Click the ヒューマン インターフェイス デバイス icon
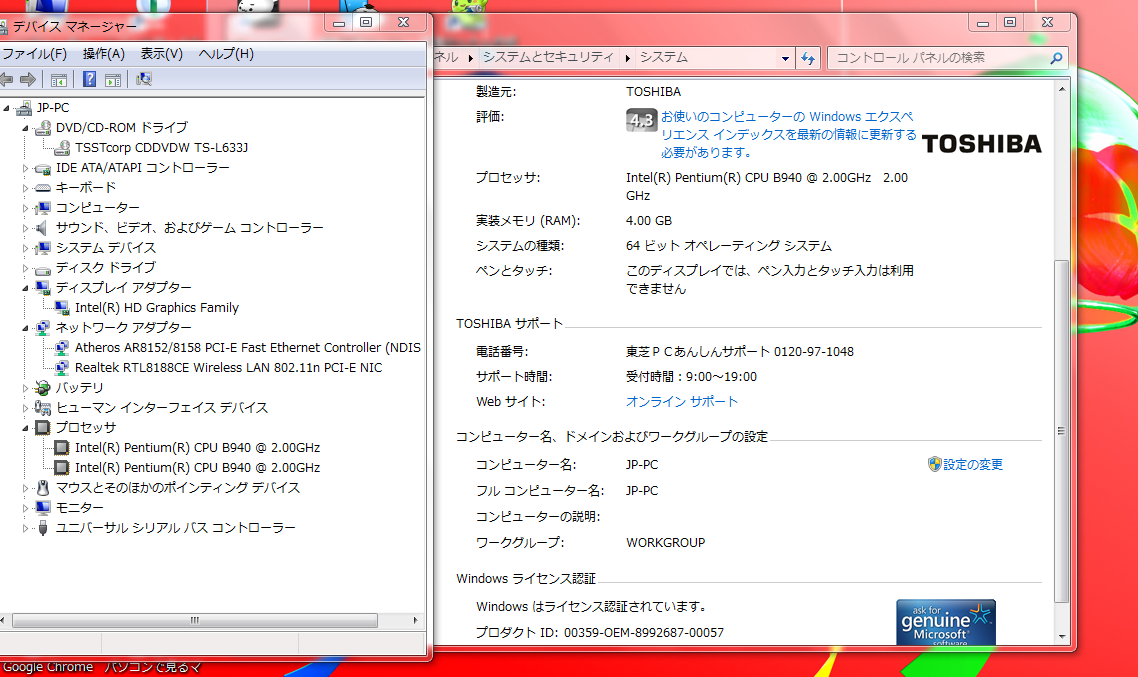 tap(43, 408)
